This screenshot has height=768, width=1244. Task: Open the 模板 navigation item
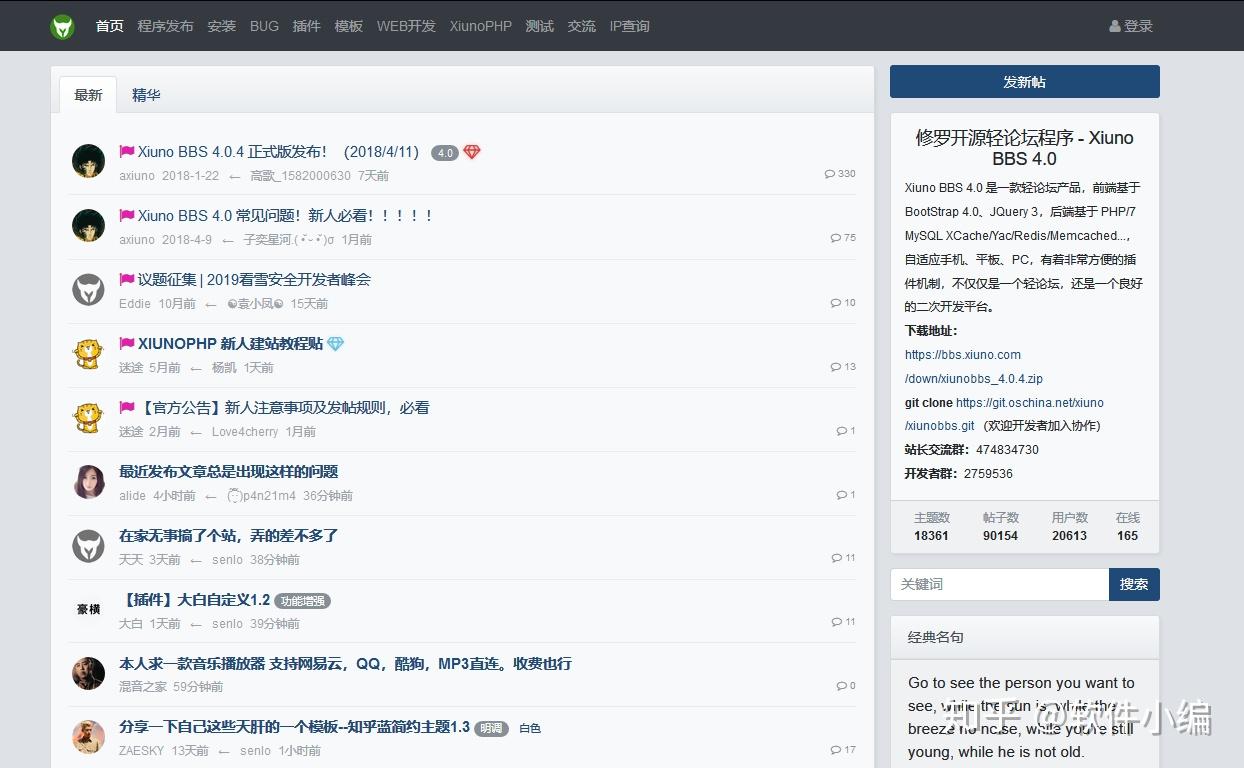click(349, 26)
